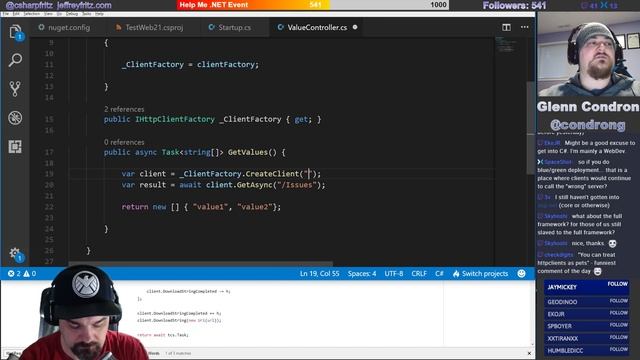
Task: Click the "/Issues" string on line 20
Action: pos(297,185)
